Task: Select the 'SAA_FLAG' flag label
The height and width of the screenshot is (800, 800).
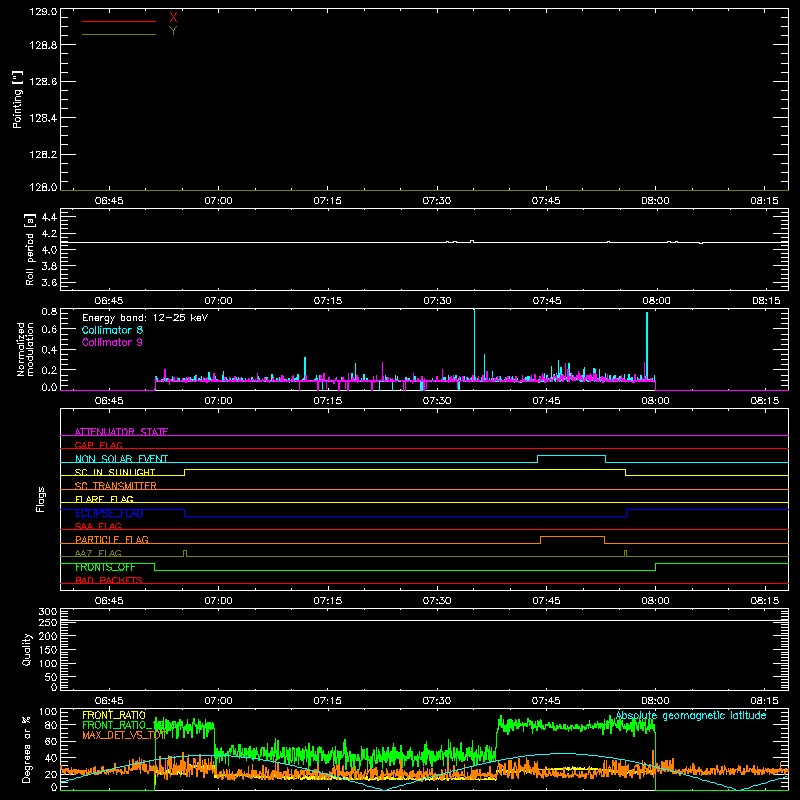Action: click(98, 526)
